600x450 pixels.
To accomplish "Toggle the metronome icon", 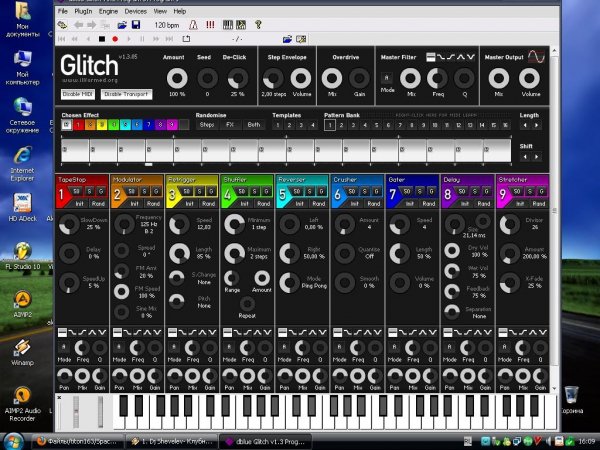I will [x=193, y=25].
